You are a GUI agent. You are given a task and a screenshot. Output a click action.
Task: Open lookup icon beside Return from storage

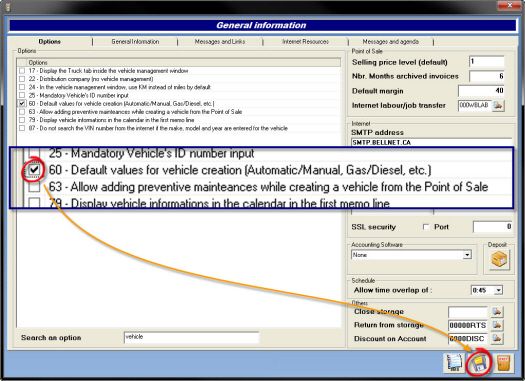(x=498, y=325)
